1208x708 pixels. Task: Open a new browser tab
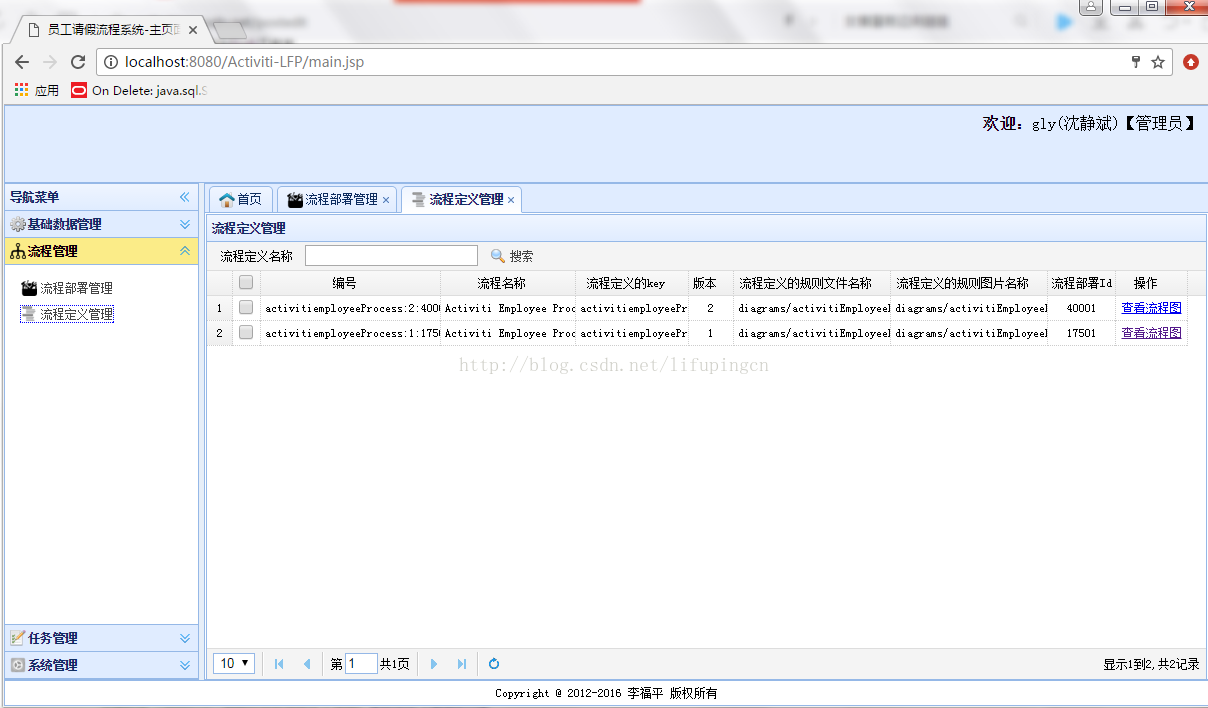pyautogui.click(x=229, y=31)
